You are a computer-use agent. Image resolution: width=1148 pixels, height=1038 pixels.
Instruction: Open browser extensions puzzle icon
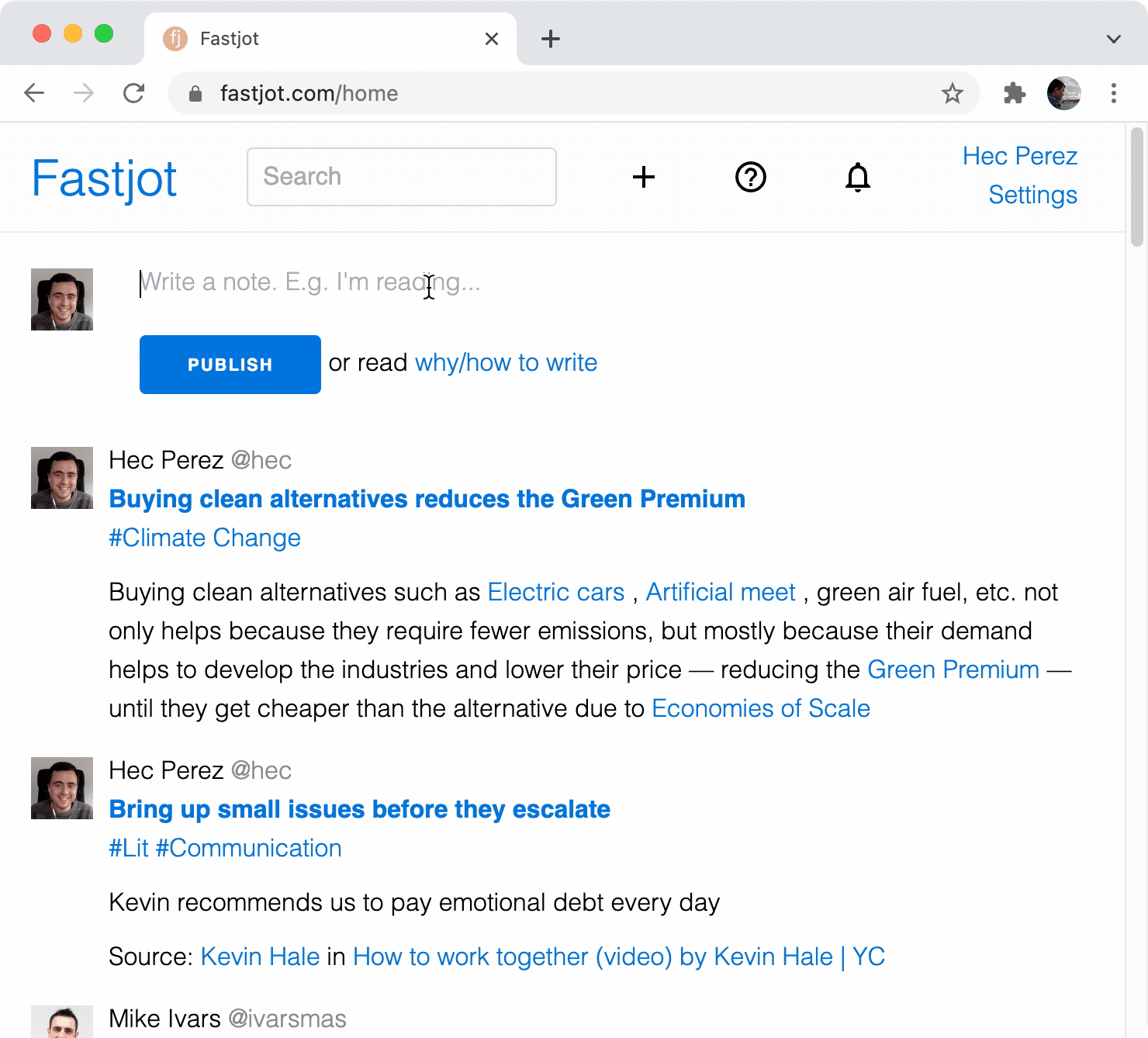pyautogui.click(x=1014, y=93)
